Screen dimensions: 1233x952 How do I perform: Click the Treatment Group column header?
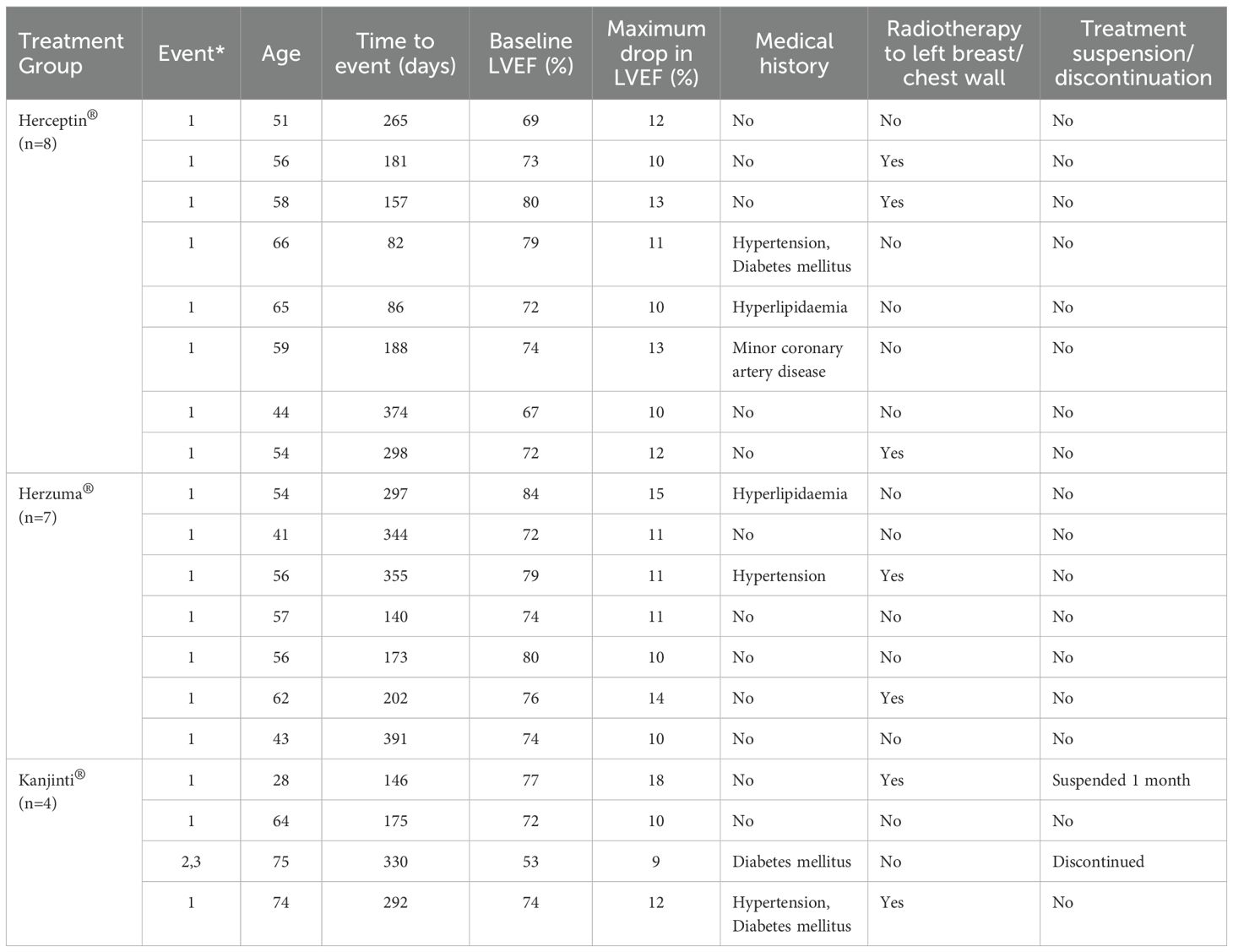point(71,53)
